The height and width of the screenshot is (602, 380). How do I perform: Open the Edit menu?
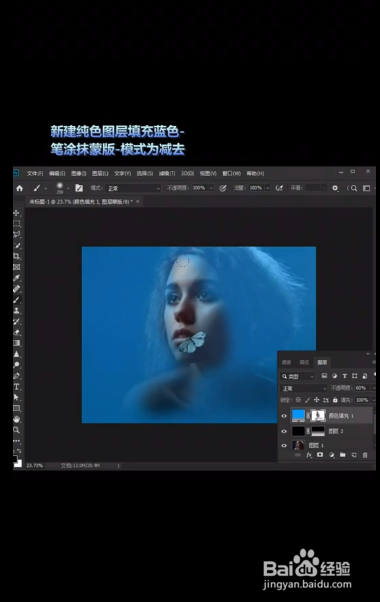[x=57, y=174]
